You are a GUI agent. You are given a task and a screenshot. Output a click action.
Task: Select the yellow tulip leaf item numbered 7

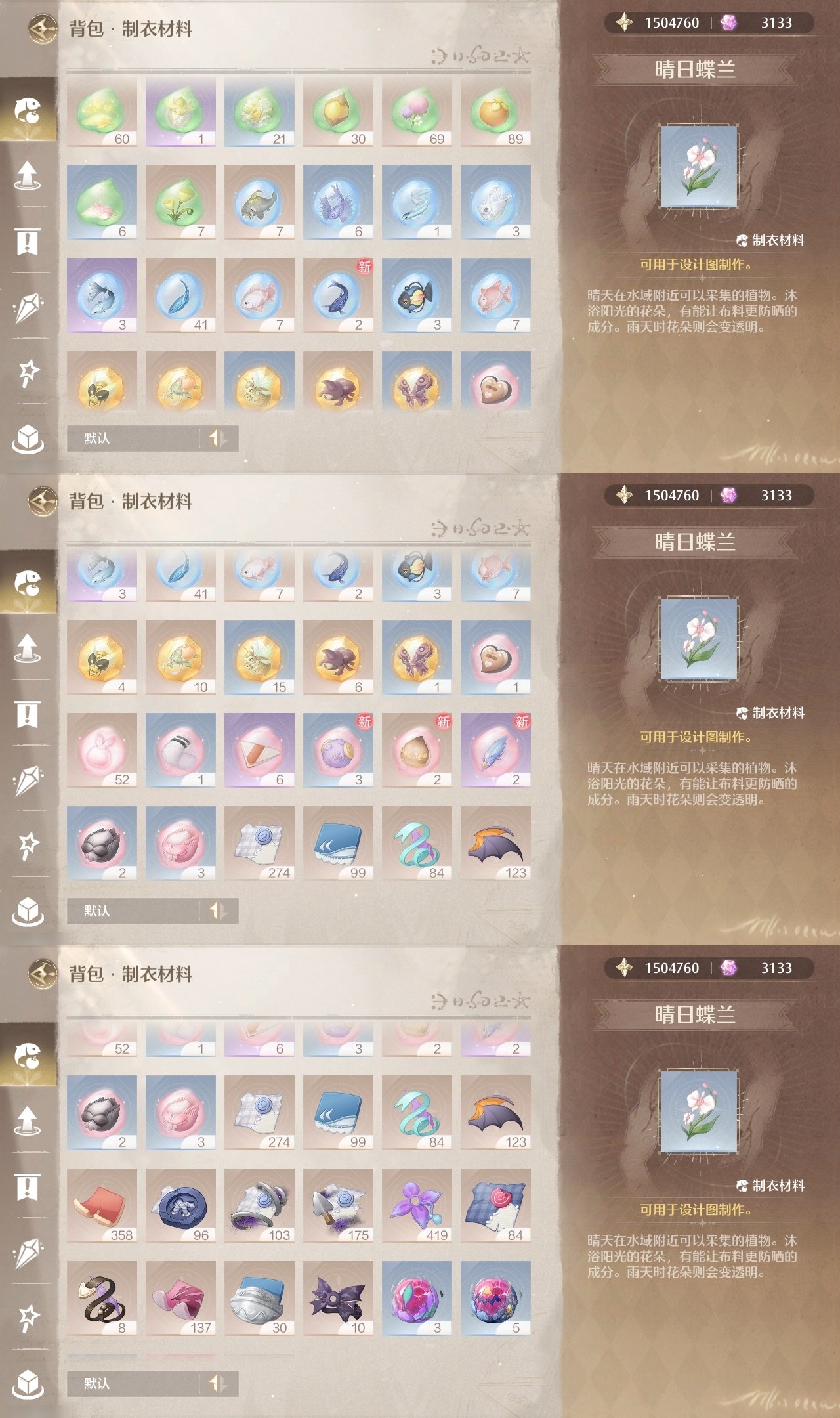tap(180, 202)
